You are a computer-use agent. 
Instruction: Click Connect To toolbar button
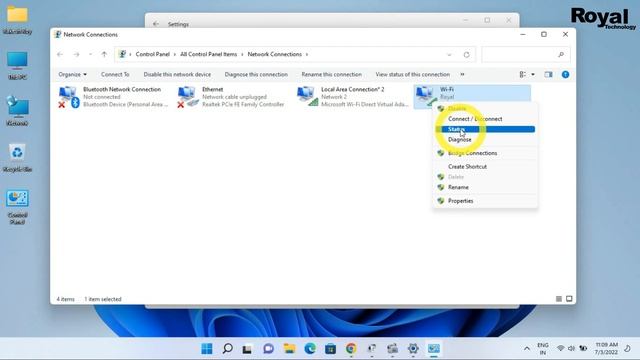[x=115, y=74]
